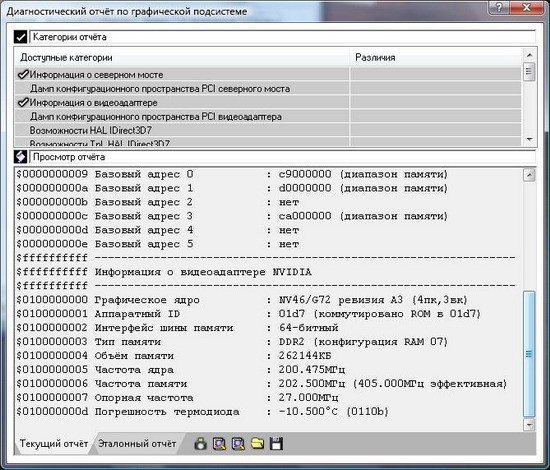Image resolution: width=550 pixels, height=470 pixels.
Task: Click the Просмотр отчёта section icon
Action: (20, 156)
